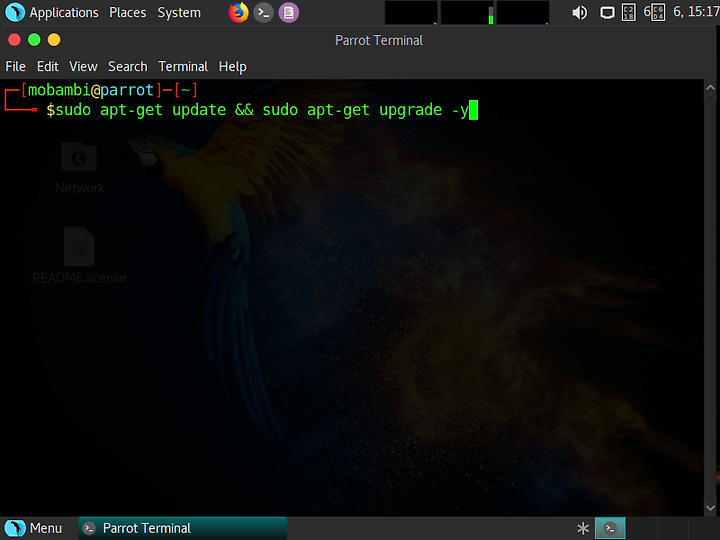The width and height of the screenshot is (720, 540).
Task: Open the purple text editor launcher
Action: tap(289, 12)
